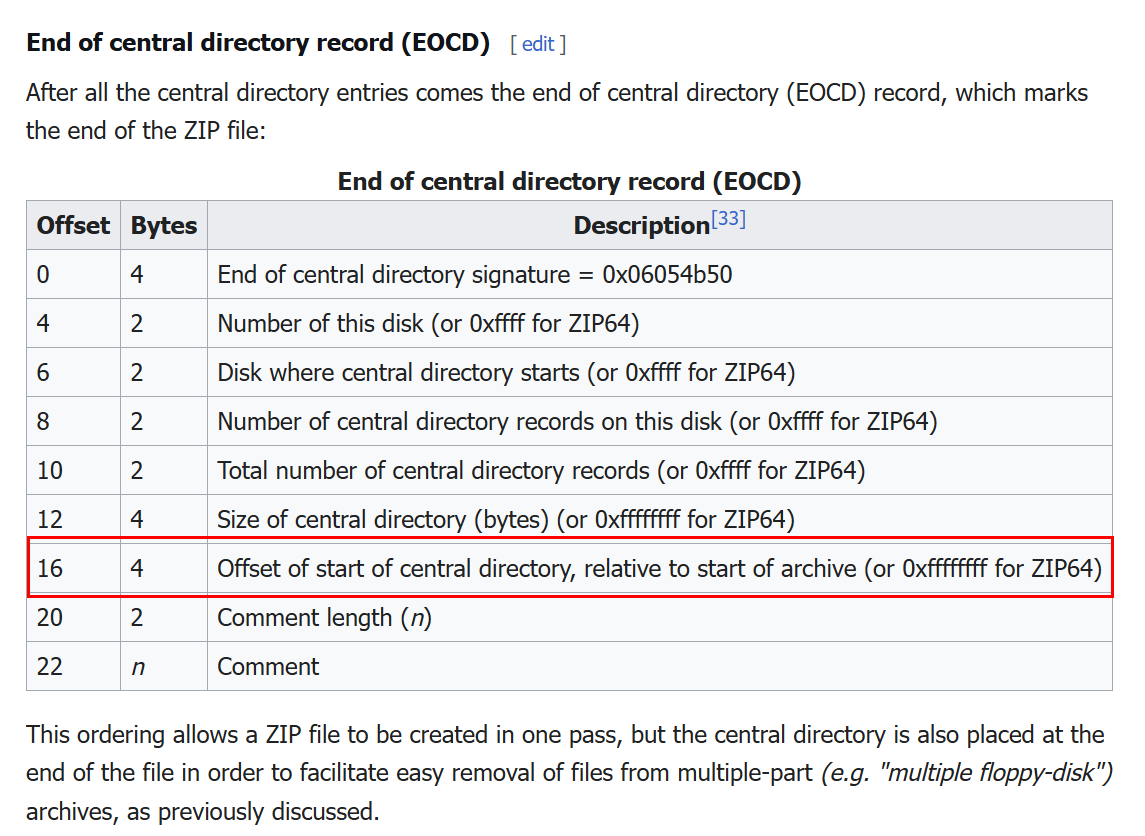Click the Description column header text

[641, 226]
